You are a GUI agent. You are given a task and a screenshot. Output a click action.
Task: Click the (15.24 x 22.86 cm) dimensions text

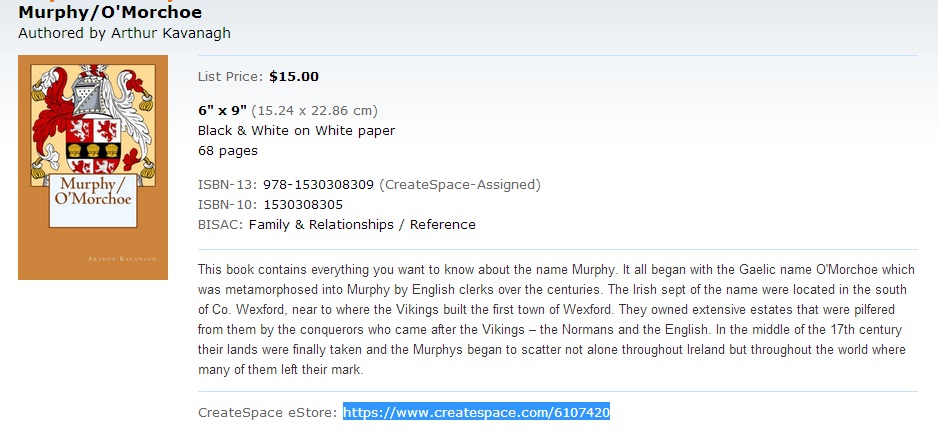(313, 110)
